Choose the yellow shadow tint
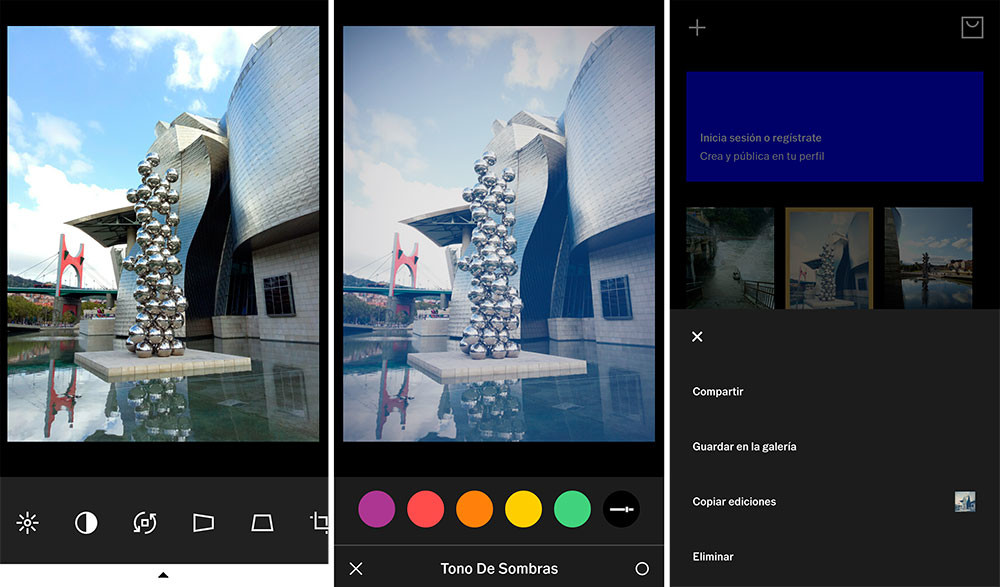 [524, 509]
